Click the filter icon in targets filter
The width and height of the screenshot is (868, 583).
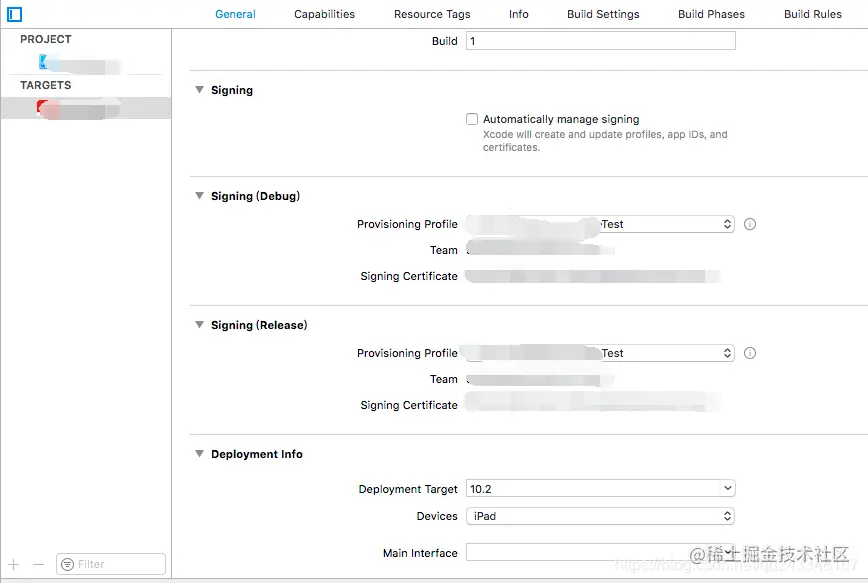(x=68, y=564)
